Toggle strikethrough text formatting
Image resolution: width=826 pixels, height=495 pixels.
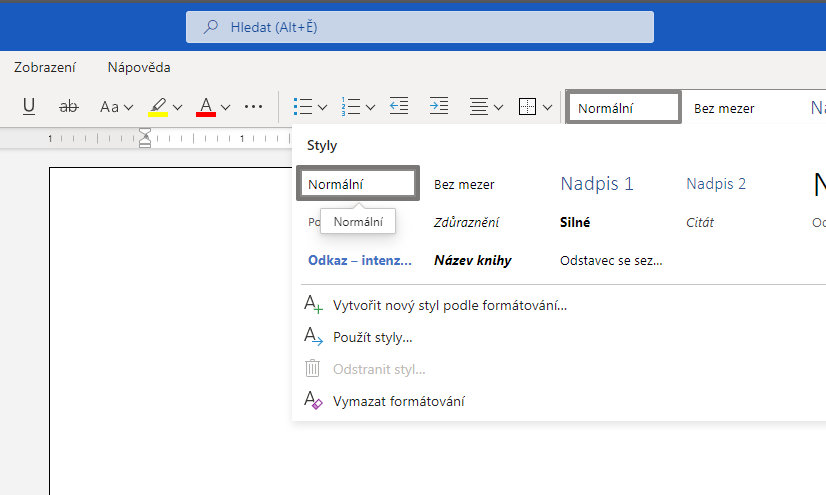tap(69, 106)
